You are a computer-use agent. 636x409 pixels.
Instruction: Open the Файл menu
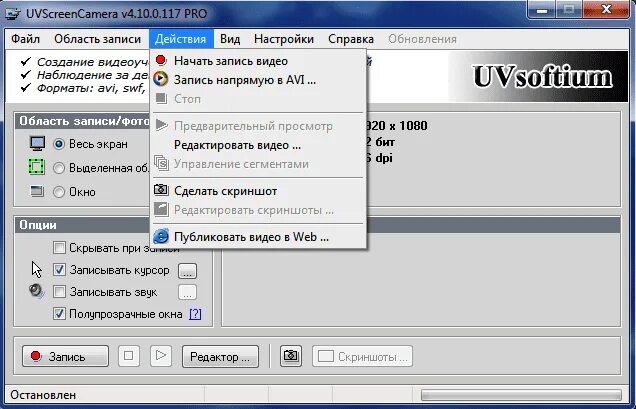click(25, 39)
